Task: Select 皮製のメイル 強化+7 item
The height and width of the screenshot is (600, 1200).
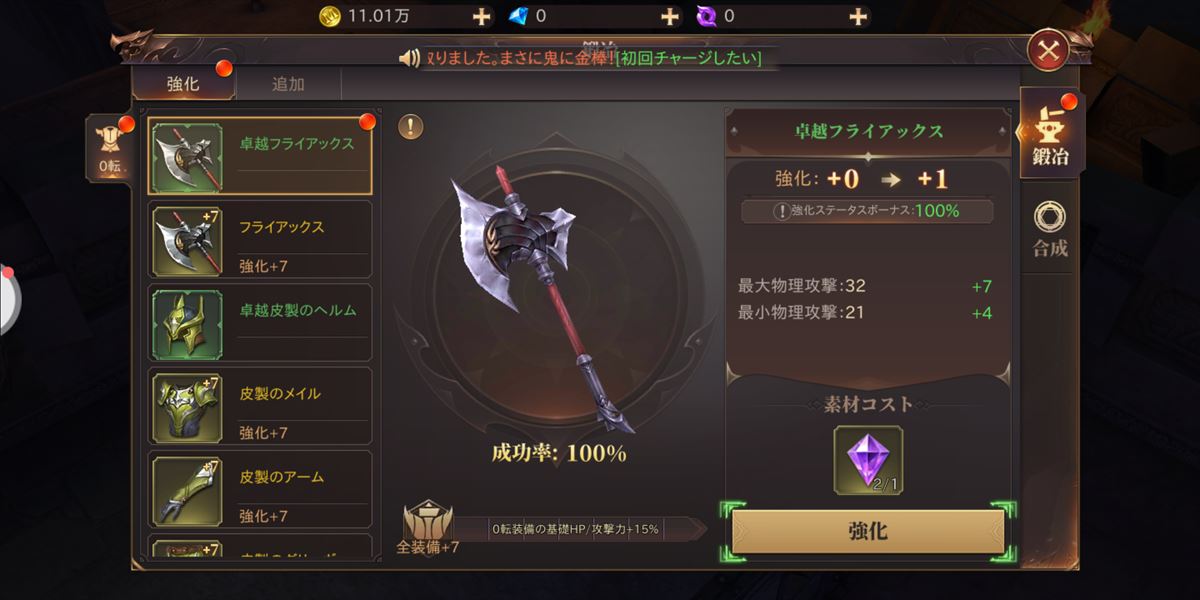Action: [x=260, y=406]
